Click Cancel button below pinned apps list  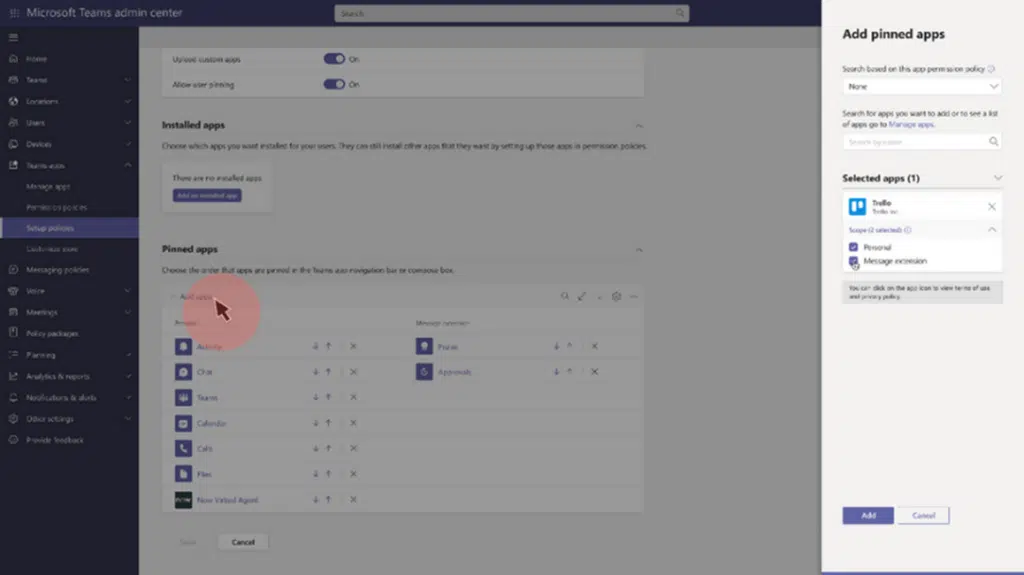pos(243,542)
